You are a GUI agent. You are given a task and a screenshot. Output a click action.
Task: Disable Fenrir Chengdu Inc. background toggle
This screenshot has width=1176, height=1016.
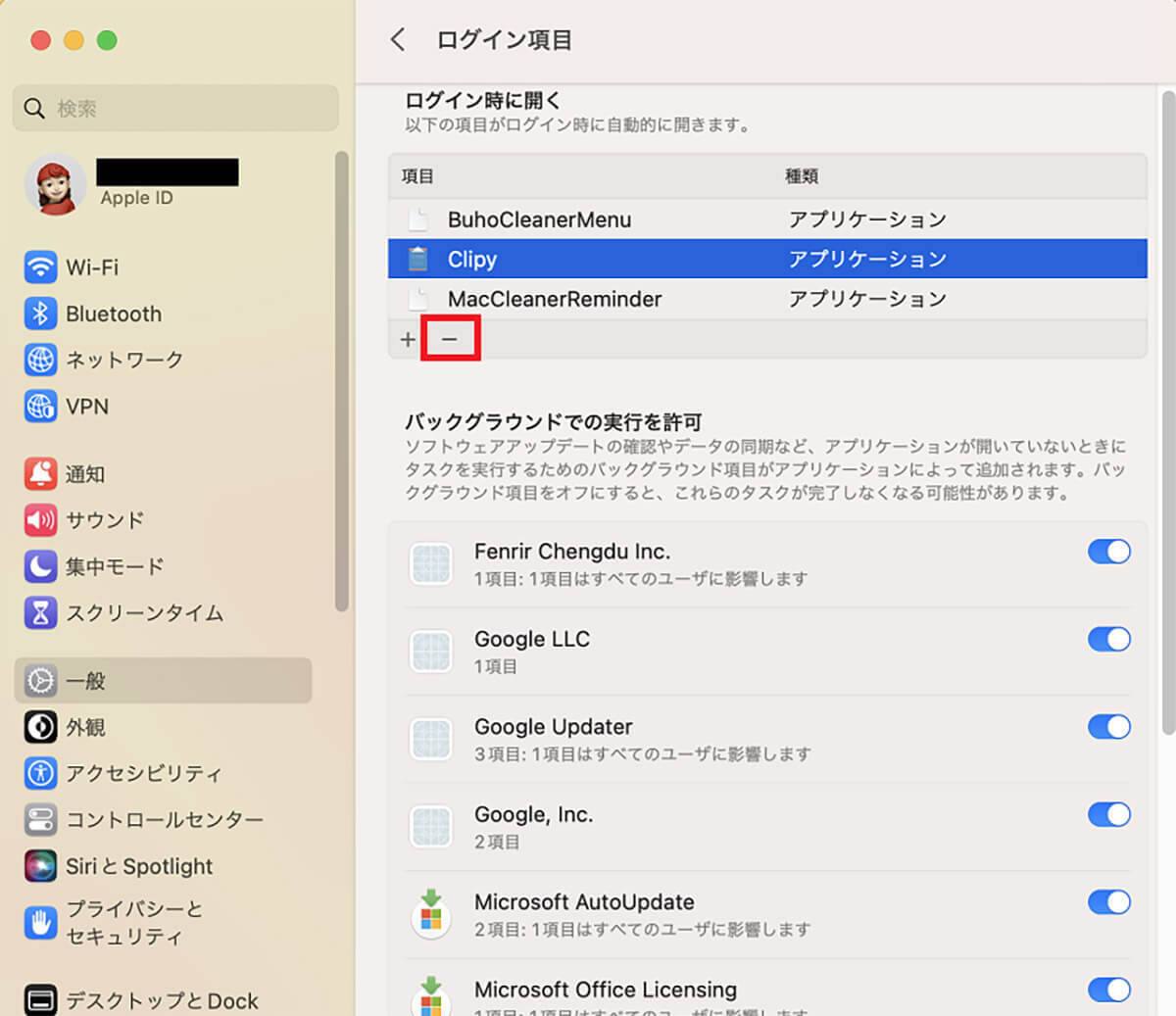1108,552
